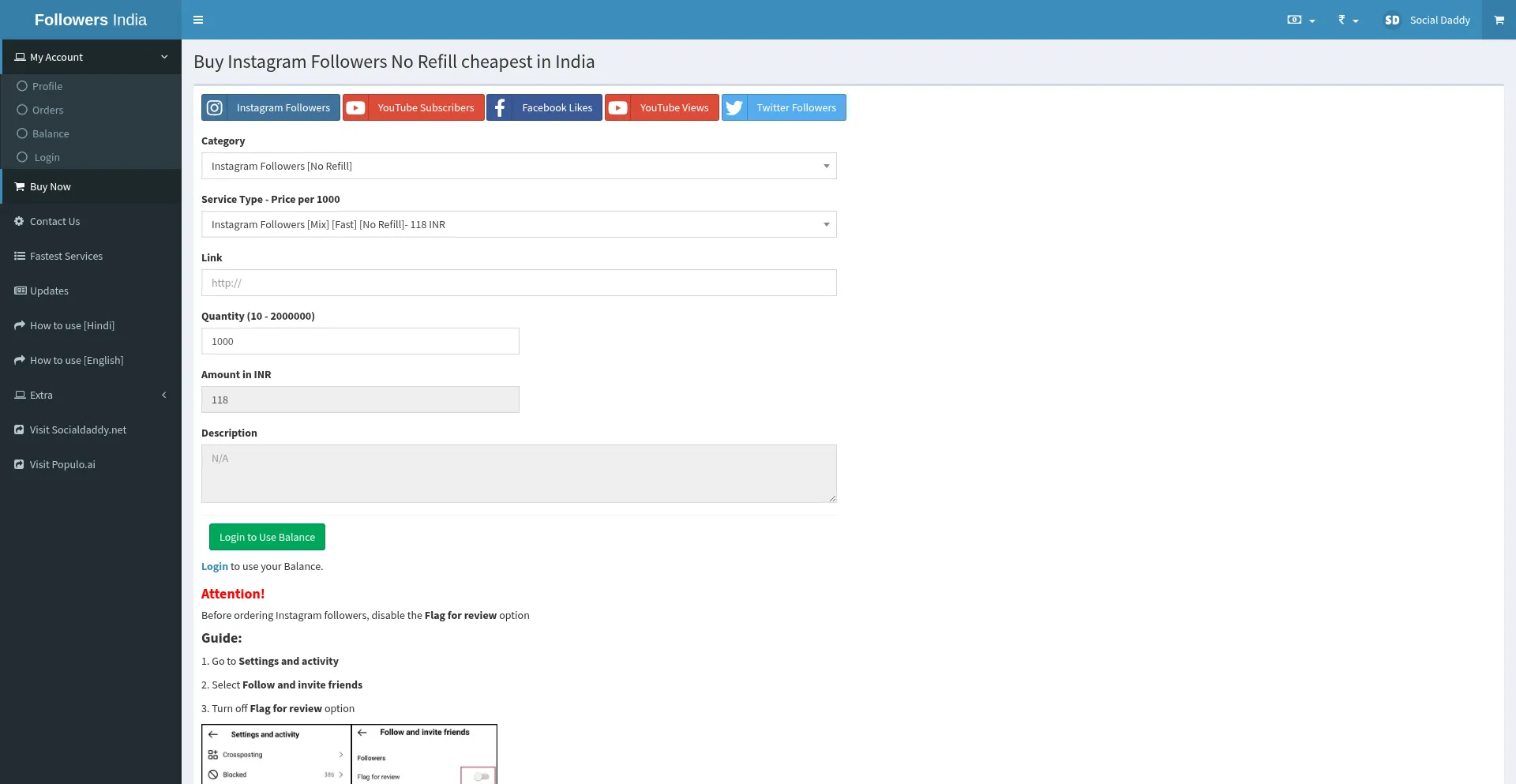The image size is (1516, 784).
Task: Open Contact Us page
Action: [91, 221]
